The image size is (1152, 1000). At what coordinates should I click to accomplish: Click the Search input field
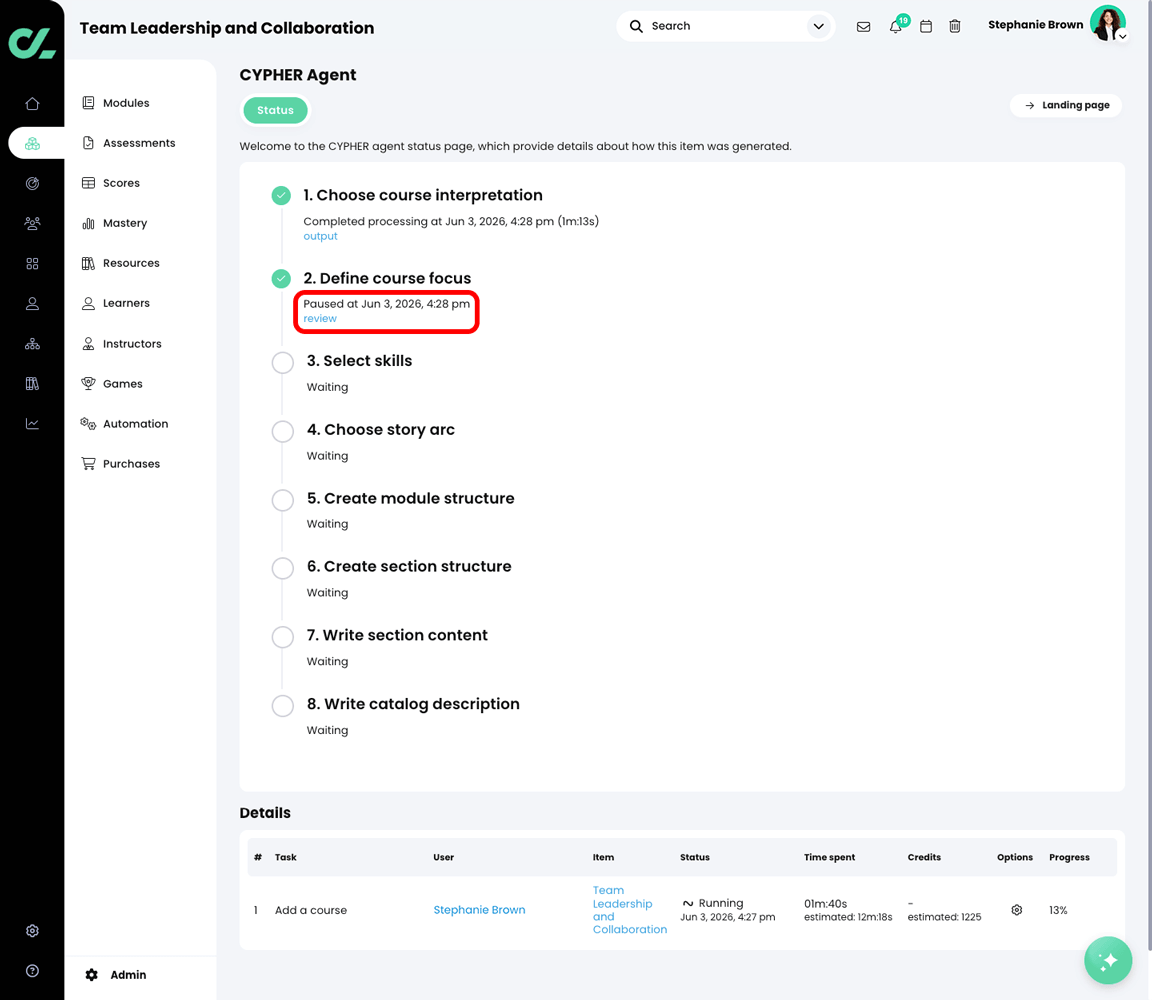pyautogui.click(x=727, y=26)
